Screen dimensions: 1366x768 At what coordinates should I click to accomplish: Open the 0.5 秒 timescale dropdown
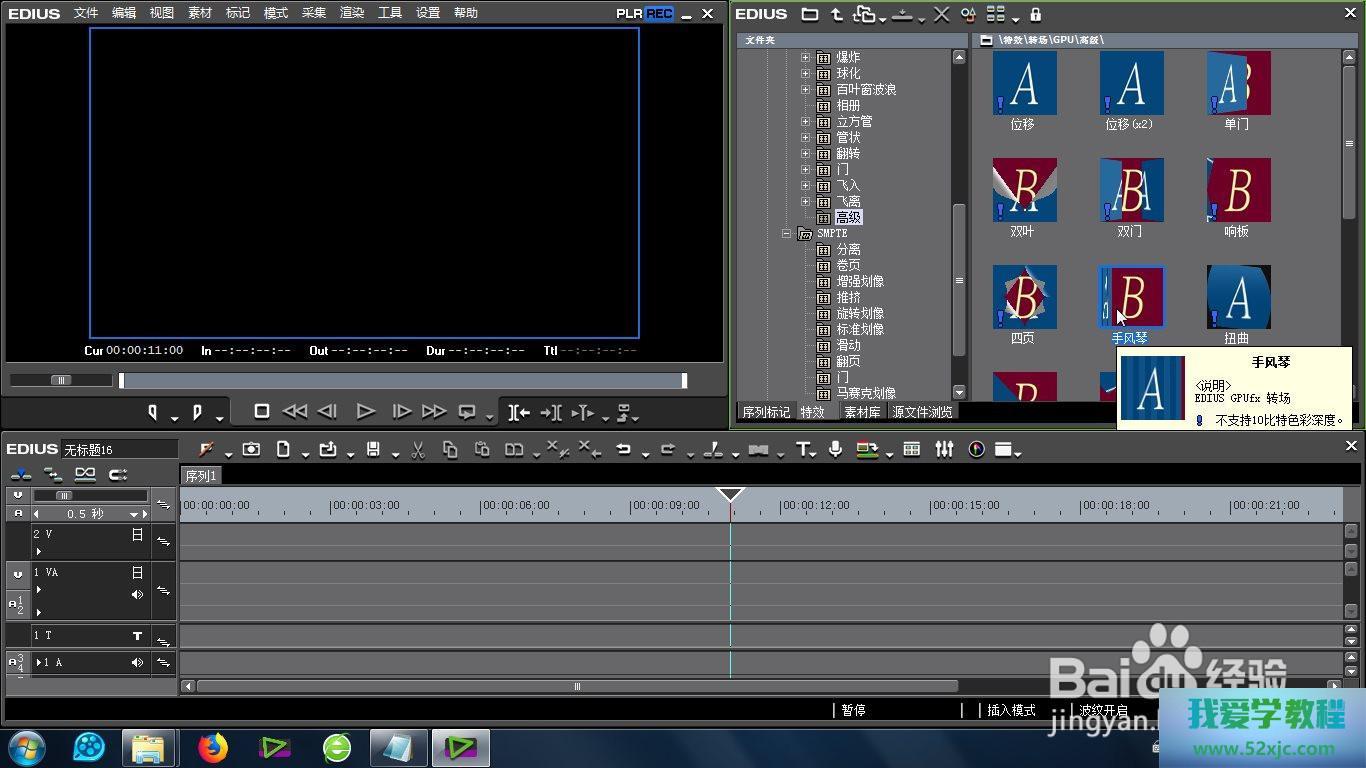point(133,514)
